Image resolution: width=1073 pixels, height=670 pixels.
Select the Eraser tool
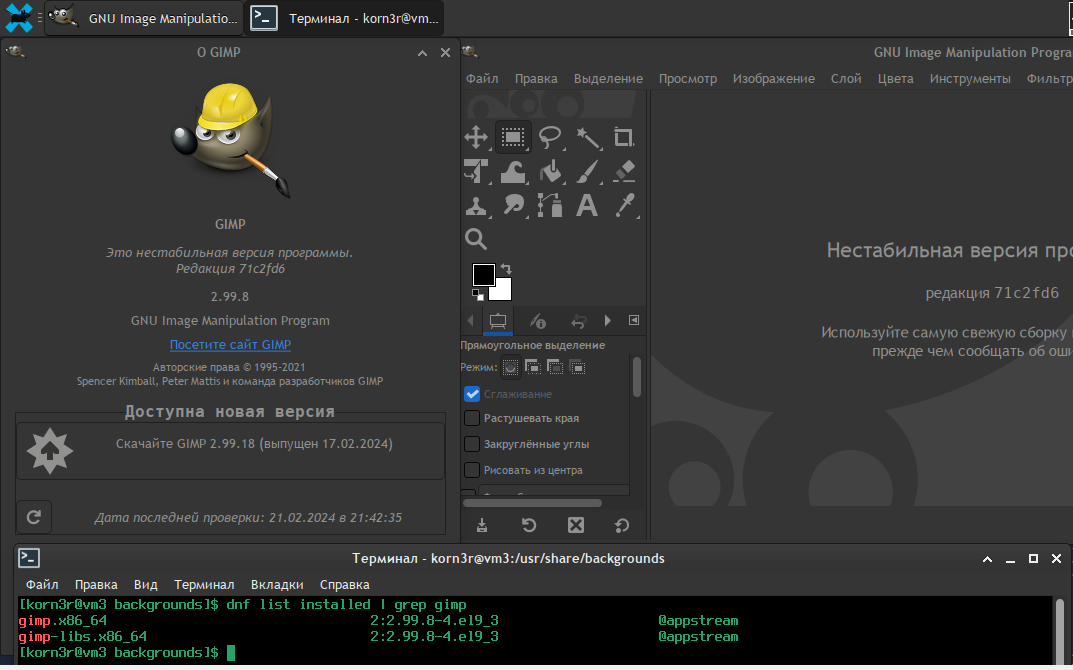coord(624,171)
